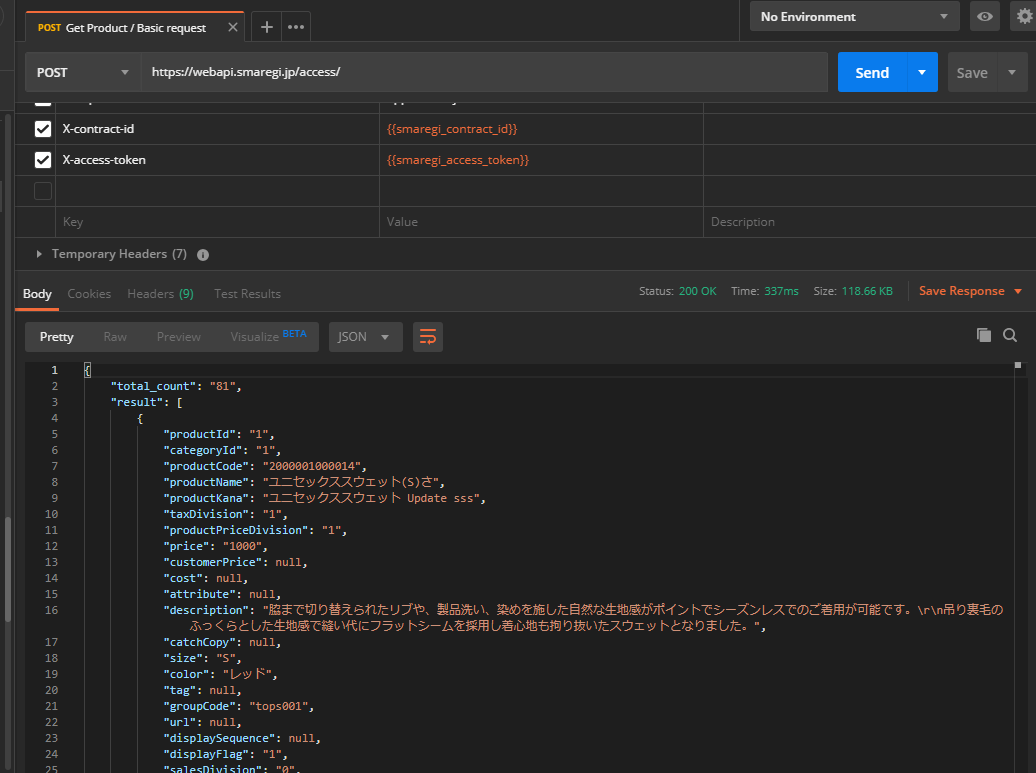Screen dimensions: 1036x773
Task: Click the 118.66 KB response size
Action: (867, 291)
